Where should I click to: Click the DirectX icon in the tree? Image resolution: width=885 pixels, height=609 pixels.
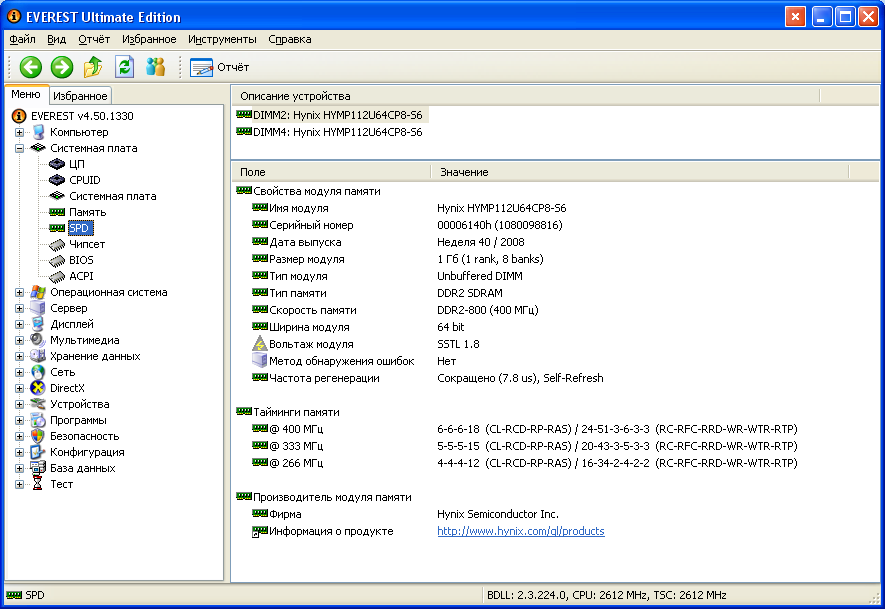click(38, 388)
